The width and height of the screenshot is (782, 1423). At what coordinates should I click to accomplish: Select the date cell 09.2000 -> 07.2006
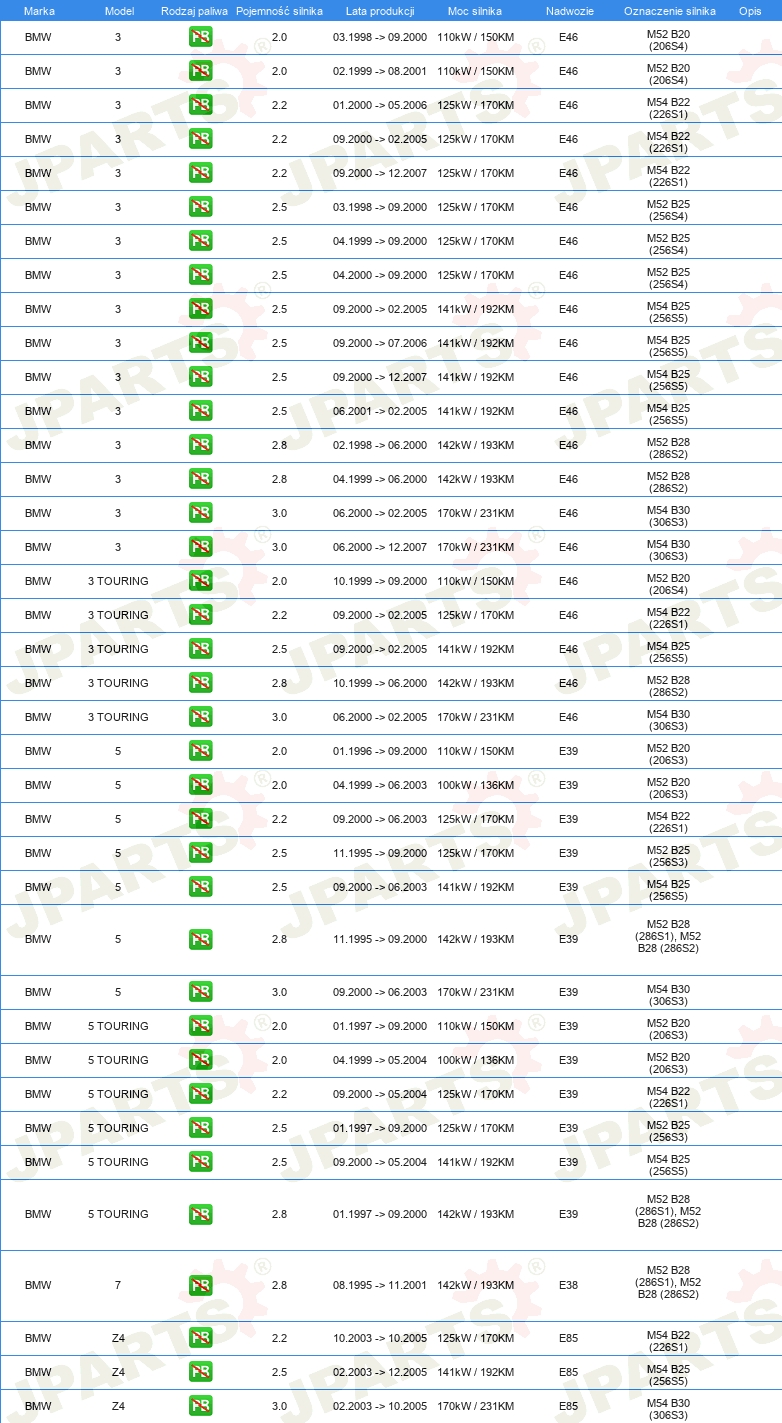point(380,343)
